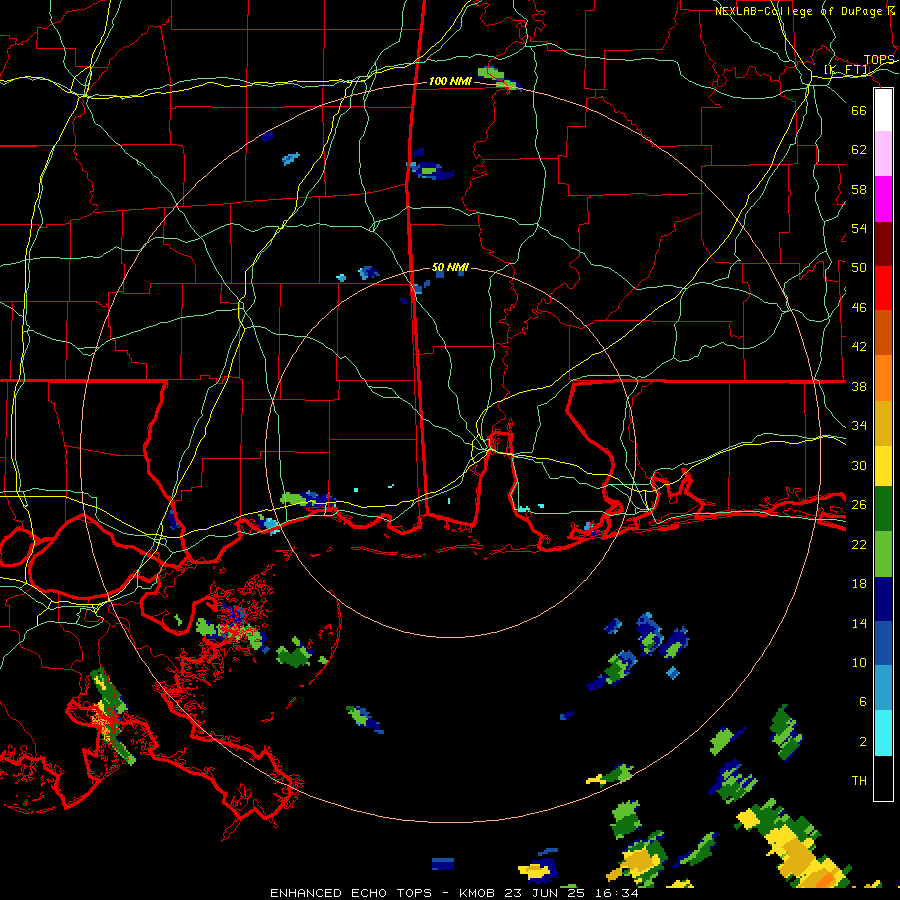Screen dimensions: 900x900
Task: Click the "23 JUN 25 16:34" timestamp
Action: 572,893
